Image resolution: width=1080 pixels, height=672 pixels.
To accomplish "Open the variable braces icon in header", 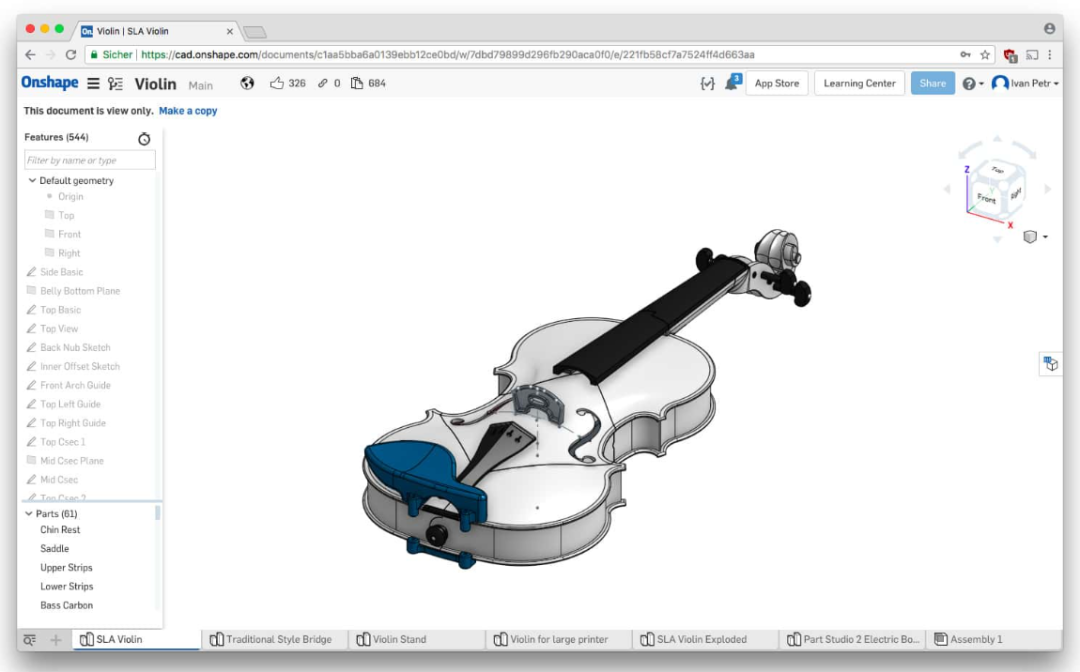I will [x=707, y=83].
